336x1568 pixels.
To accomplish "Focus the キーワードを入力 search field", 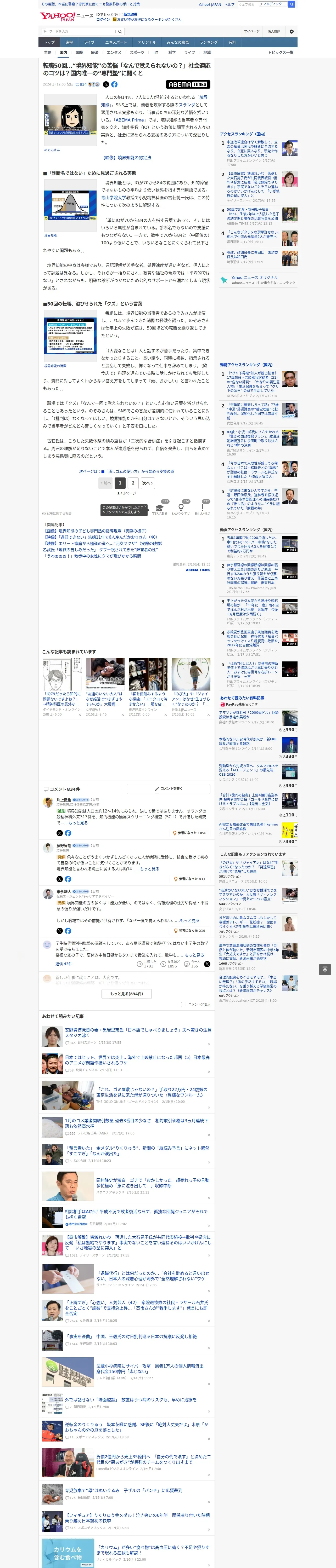I will [x=79, y=31].
